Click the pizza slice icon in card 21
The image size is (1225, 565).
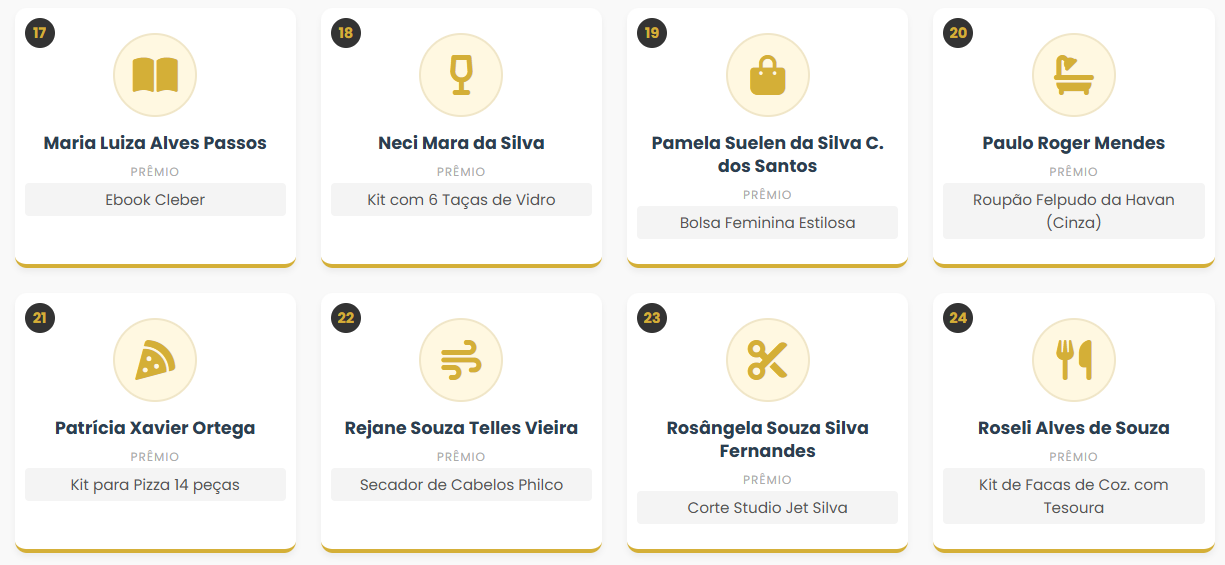tap(155, 360)
